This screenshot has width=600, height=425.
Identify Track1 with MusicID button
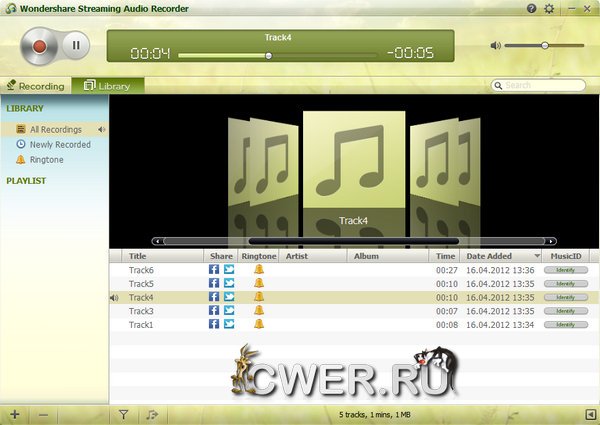point(566,325)
